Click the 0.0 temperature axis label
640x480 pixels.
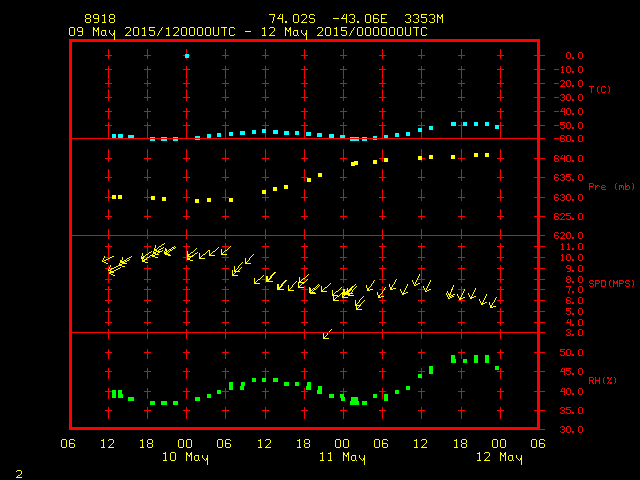click(574, 56)
